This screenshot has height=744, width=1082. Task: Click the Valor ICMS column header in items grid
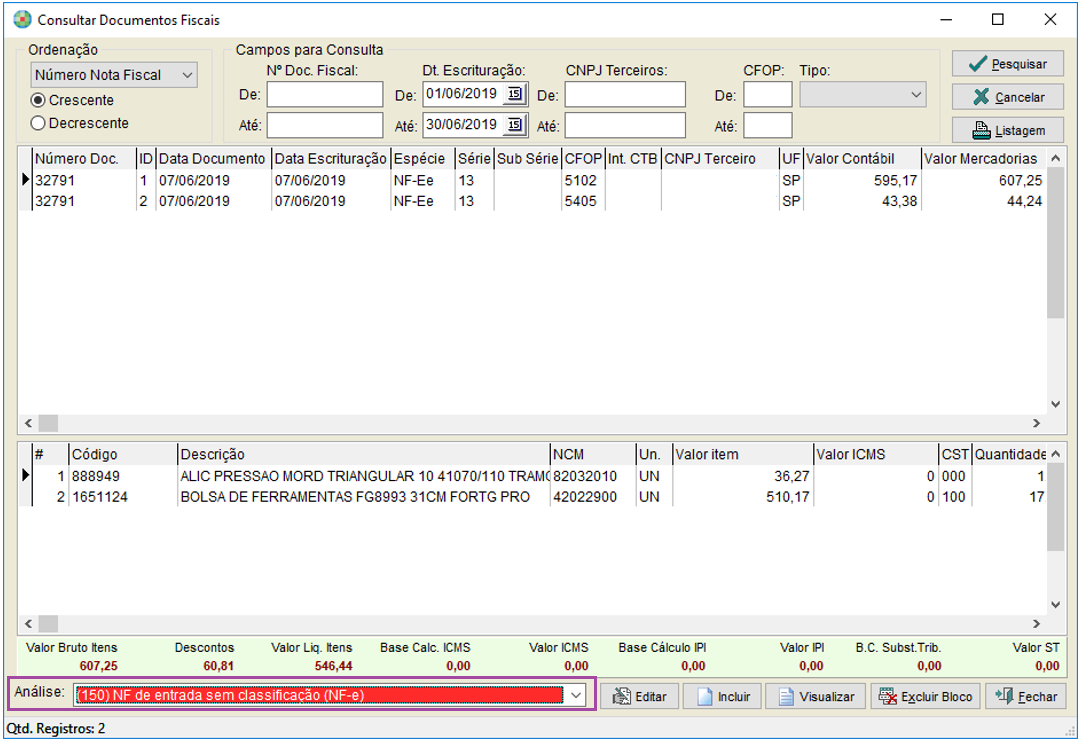tap(876, 455)
